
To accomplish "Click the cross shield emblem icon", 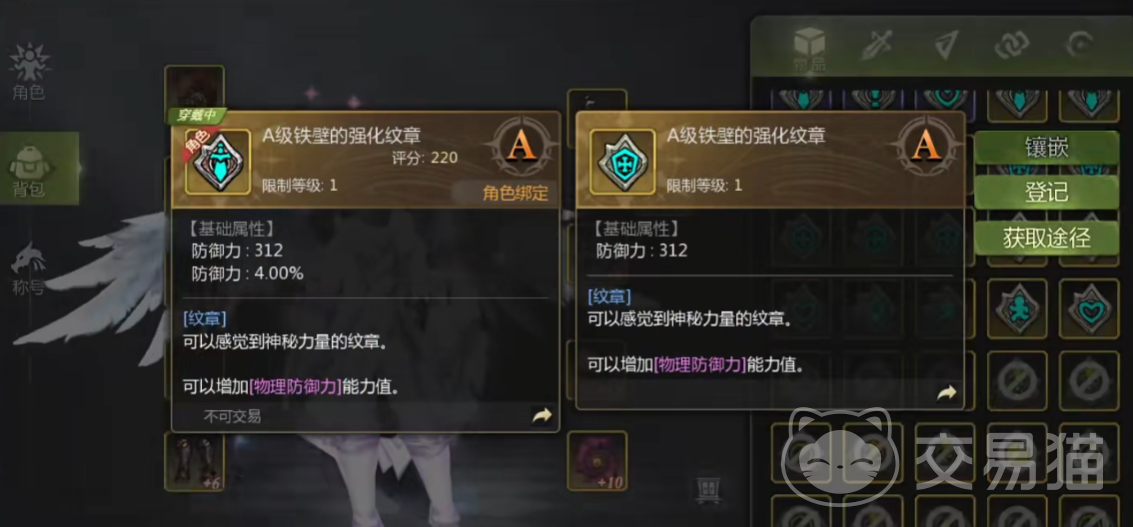I will 622,162.
